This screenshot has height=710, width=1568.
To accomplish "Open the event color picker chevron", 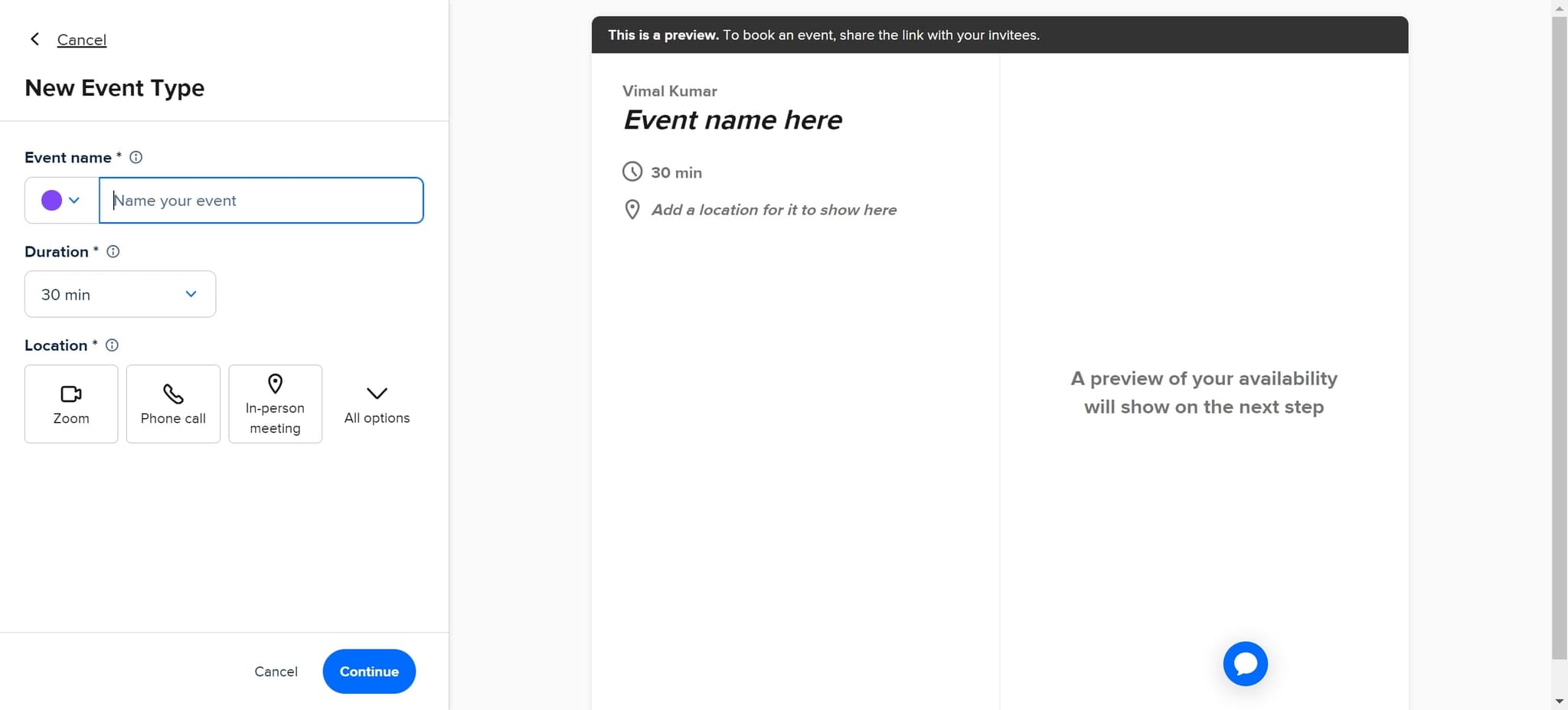I will [74, 200].
